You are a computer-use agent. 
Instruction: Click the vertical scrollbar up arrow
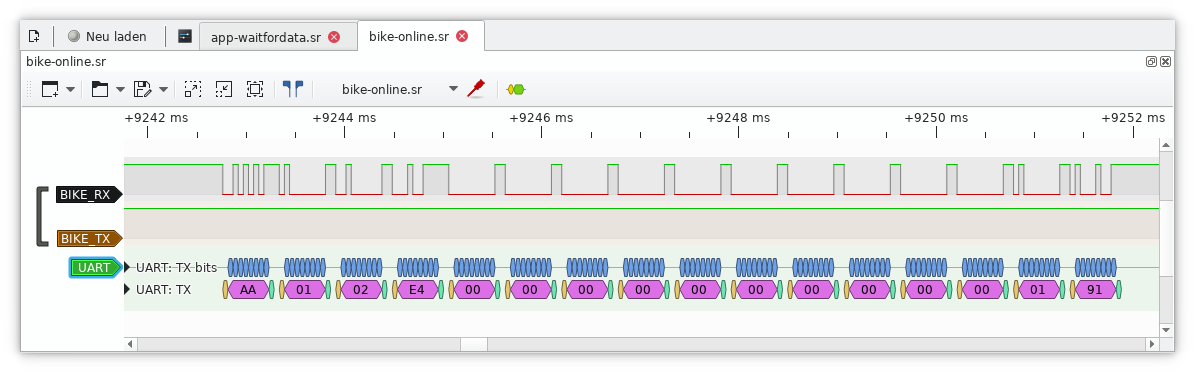coord(1165,145)
